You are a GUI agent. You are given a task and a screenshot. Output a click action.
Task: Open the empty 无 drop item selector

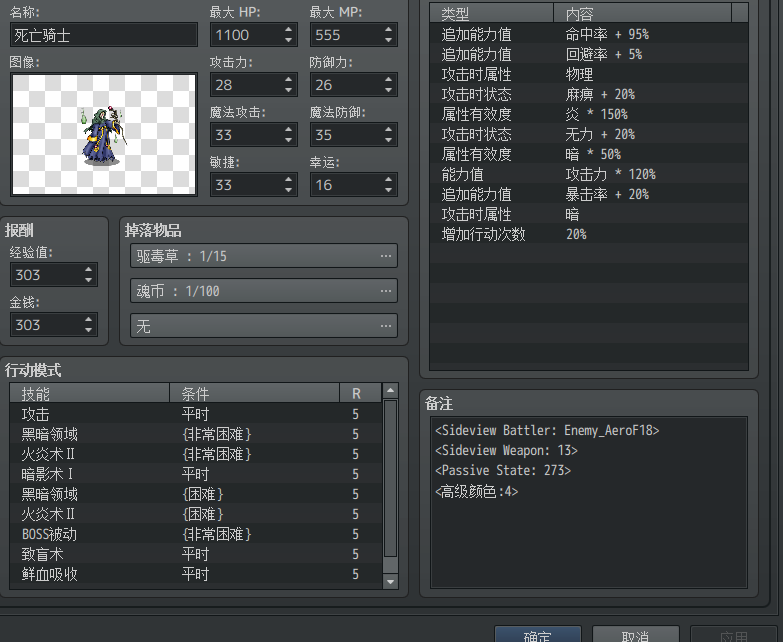264,326
